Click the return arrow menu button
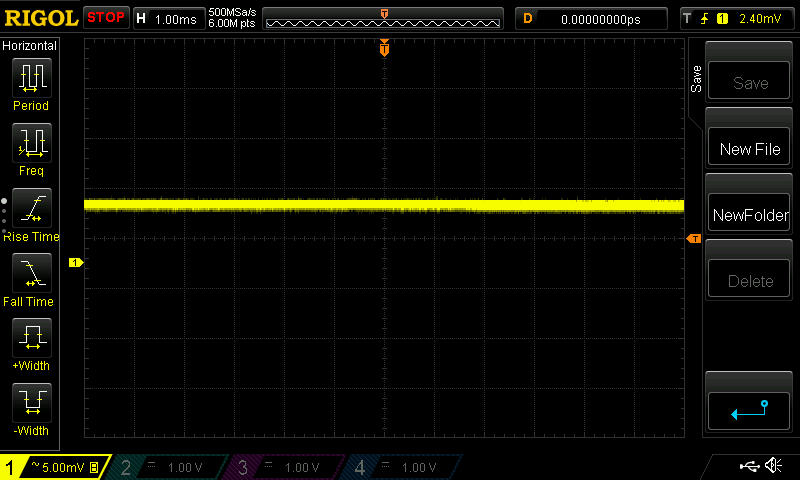The width and height of the screenshot is (800, 480). point(749,411)
